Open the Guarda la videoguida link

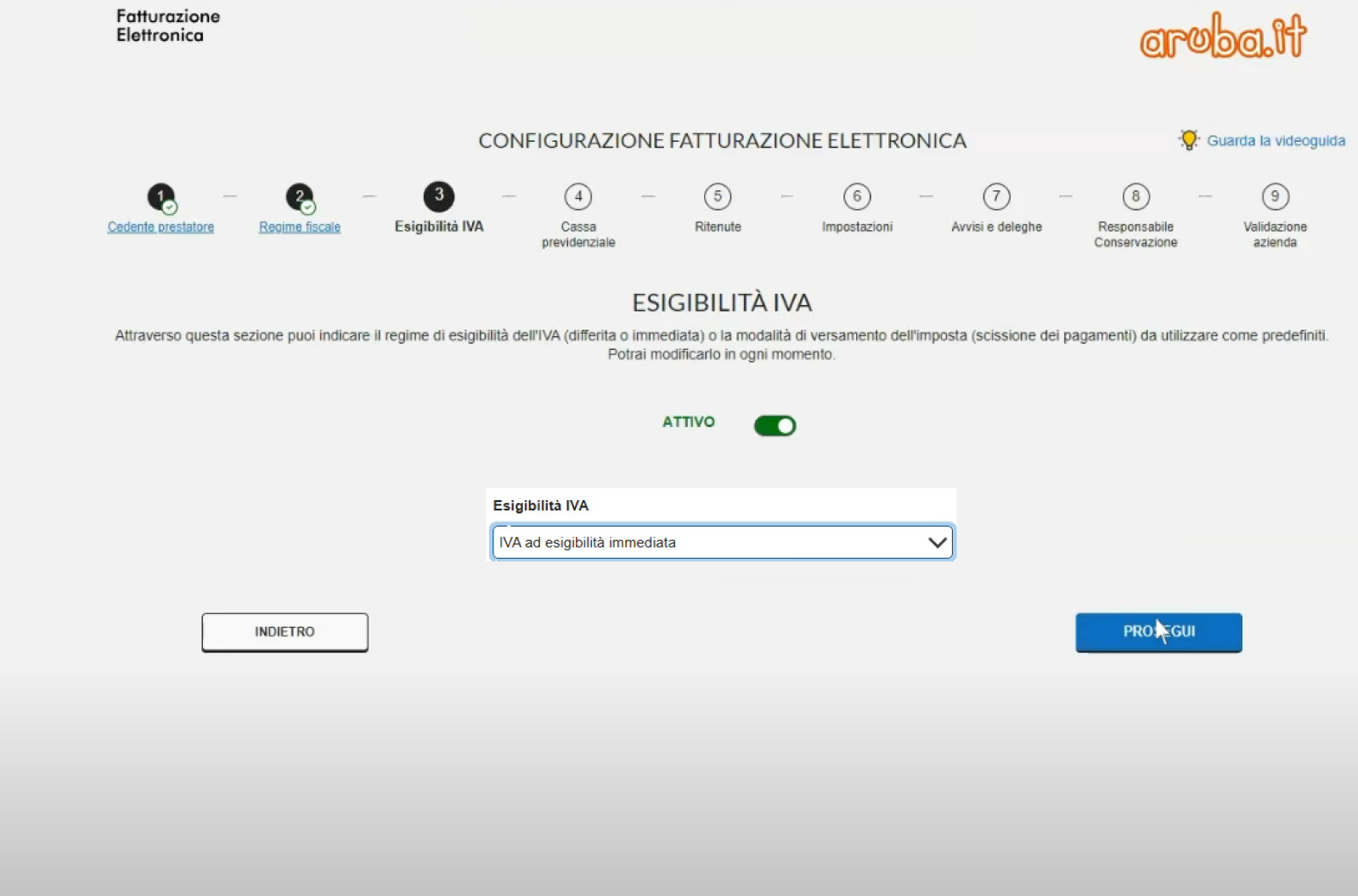coord(1276,141)
